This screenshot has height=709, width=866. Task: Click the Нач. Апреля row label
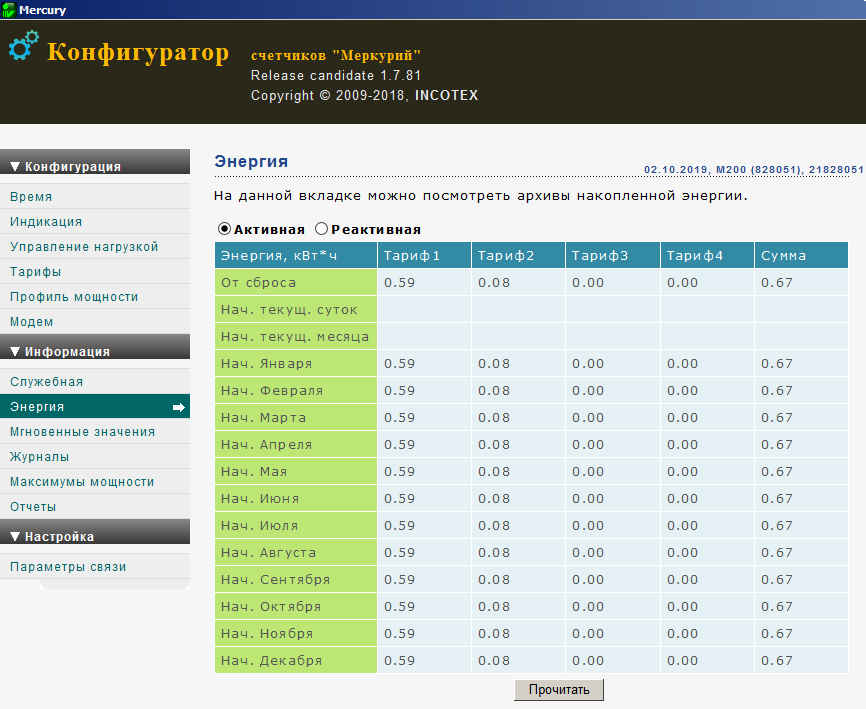coord(296,445)
